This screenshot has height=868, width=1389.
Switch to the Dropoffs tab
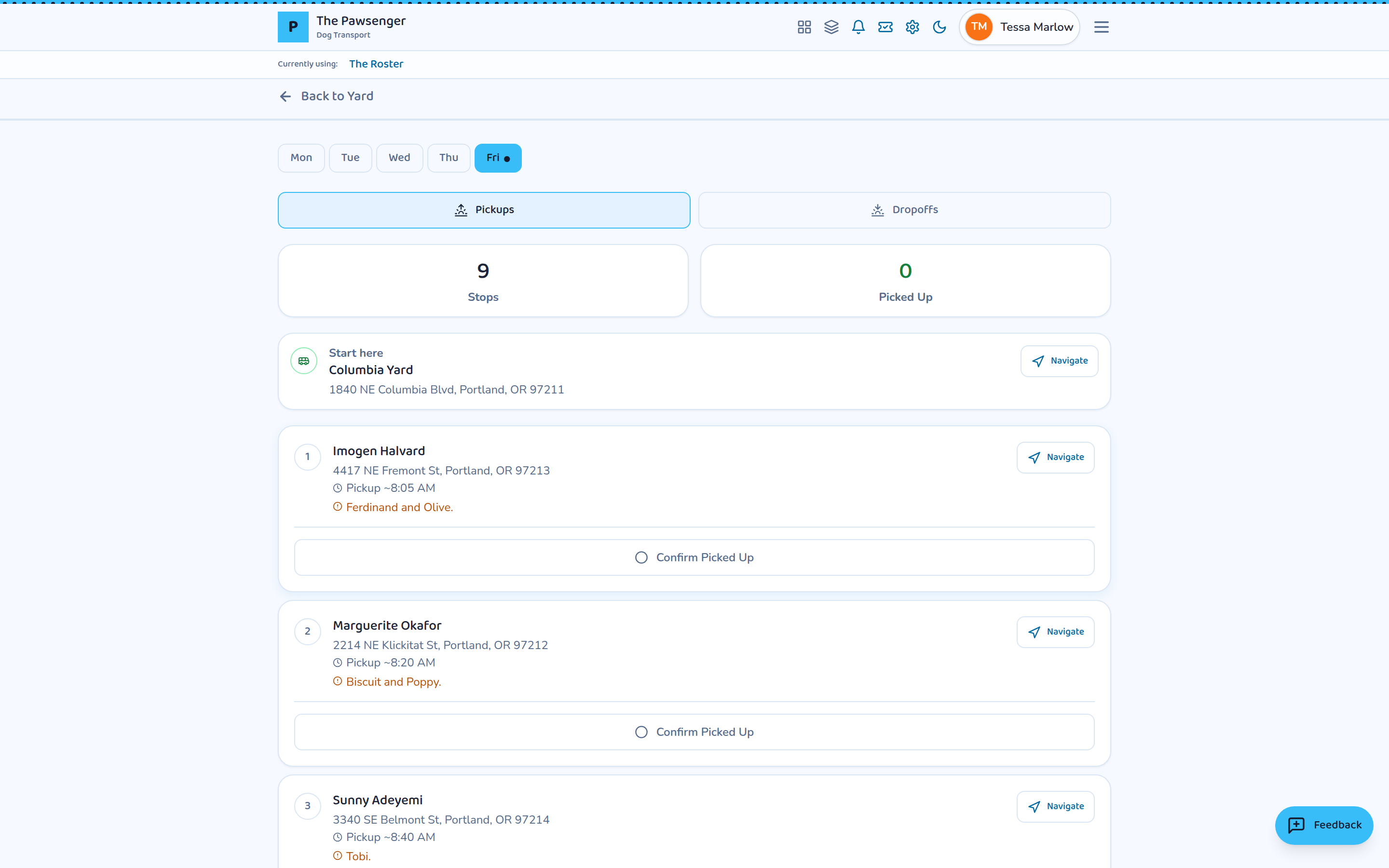(x=905, y=210)
